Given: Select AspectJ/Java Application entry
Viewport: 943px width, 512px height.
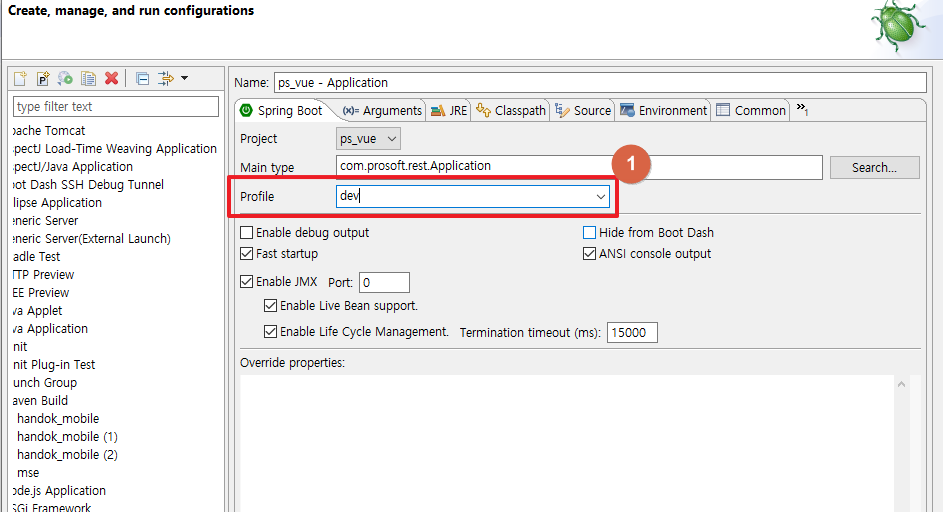Looking at the screenshot, I should (73, 167).
